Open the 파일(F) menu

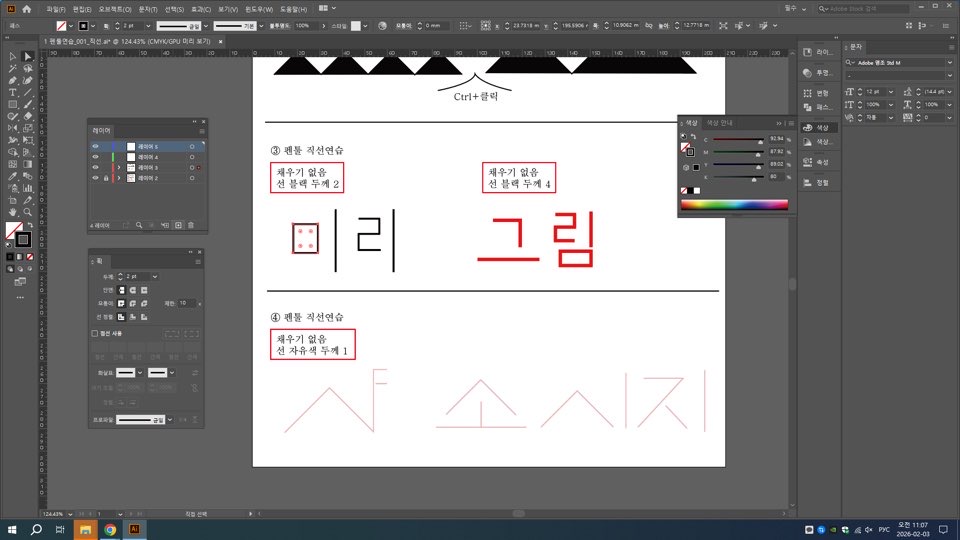(55, 8)
